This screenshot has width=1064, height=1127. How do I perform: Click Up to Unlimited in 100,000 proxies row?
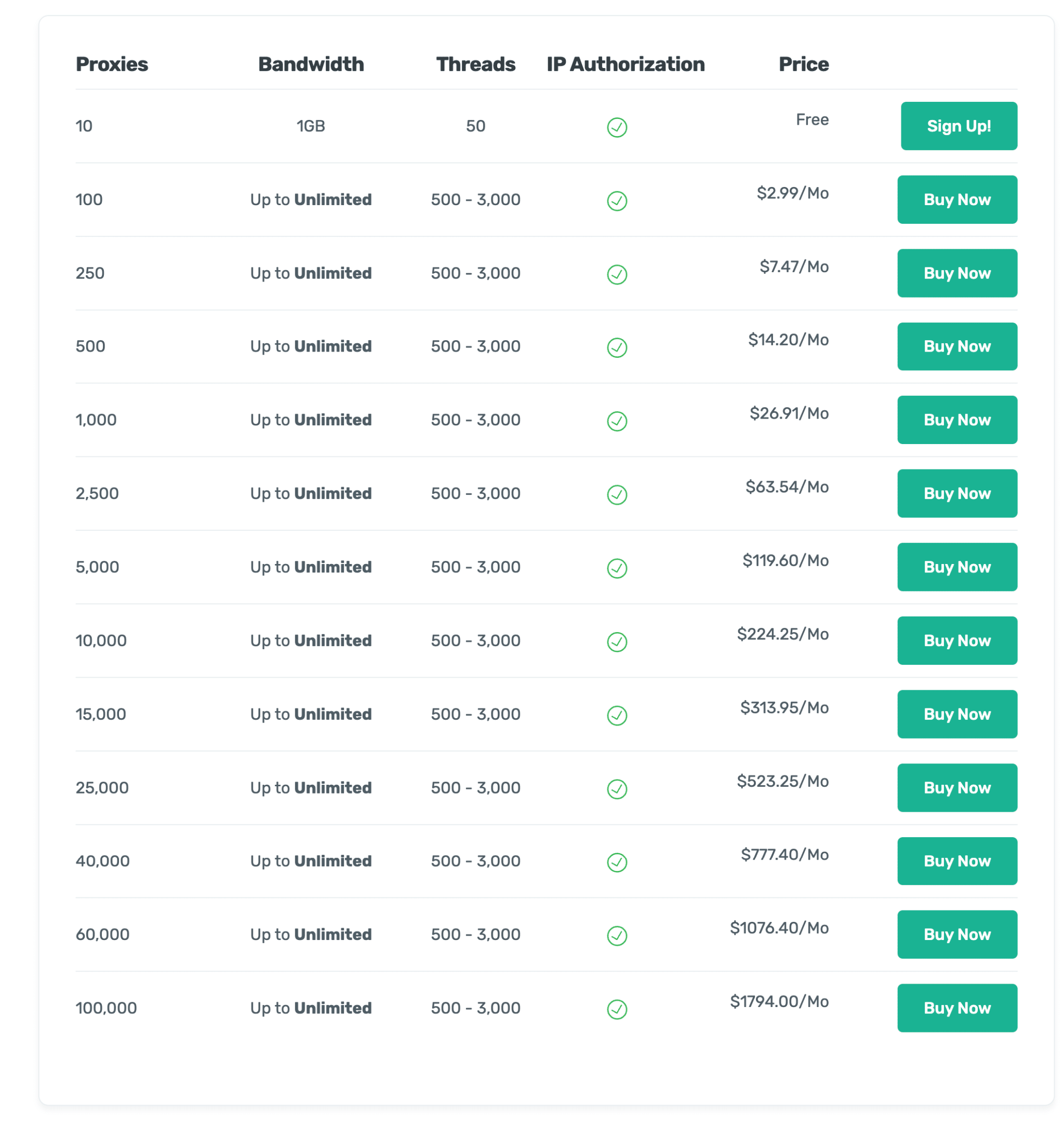pyautogui.click(x=311, y=1008)
